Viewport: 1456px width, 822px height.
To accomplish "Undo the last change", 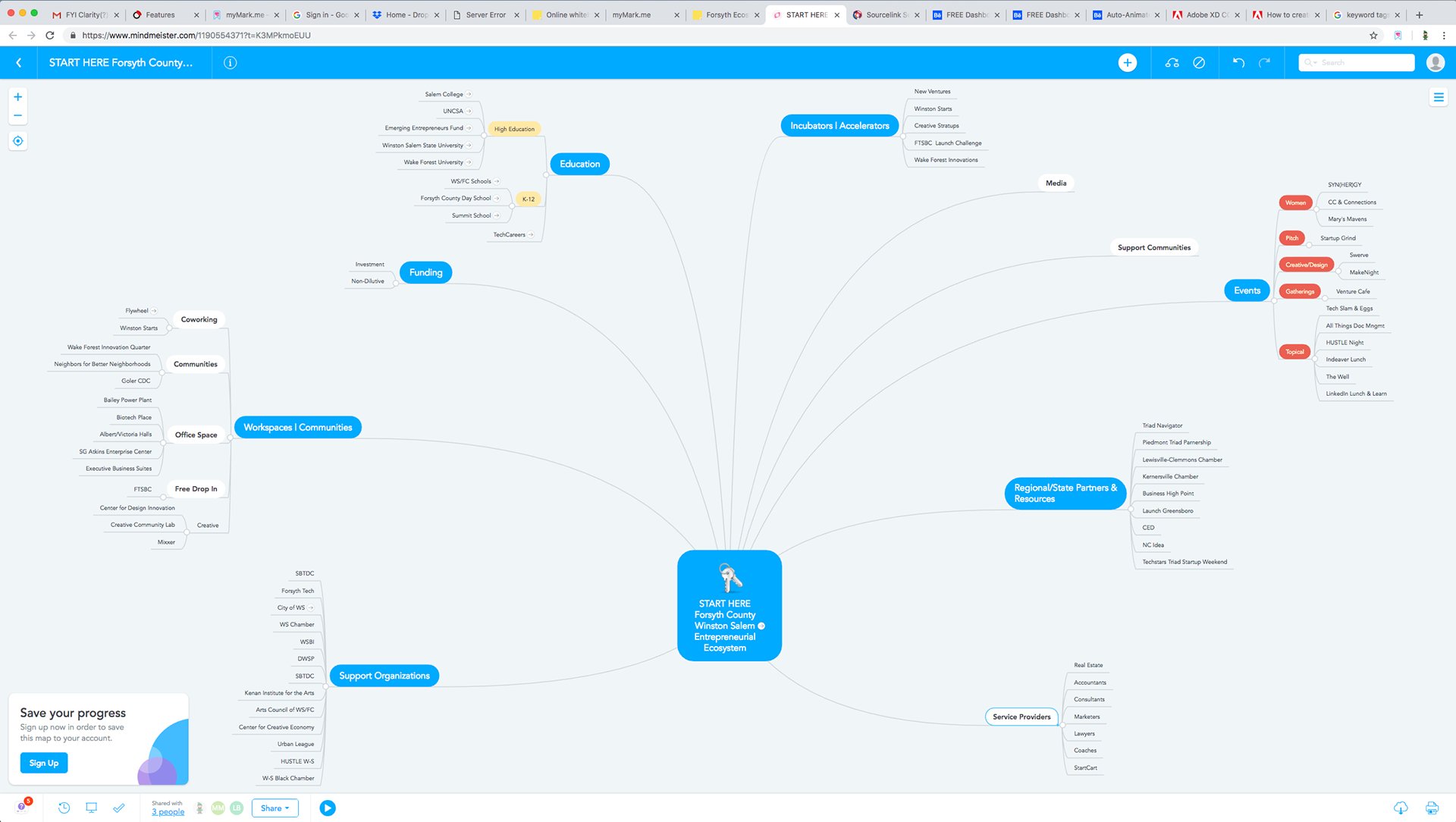I will click(1238, 63).
